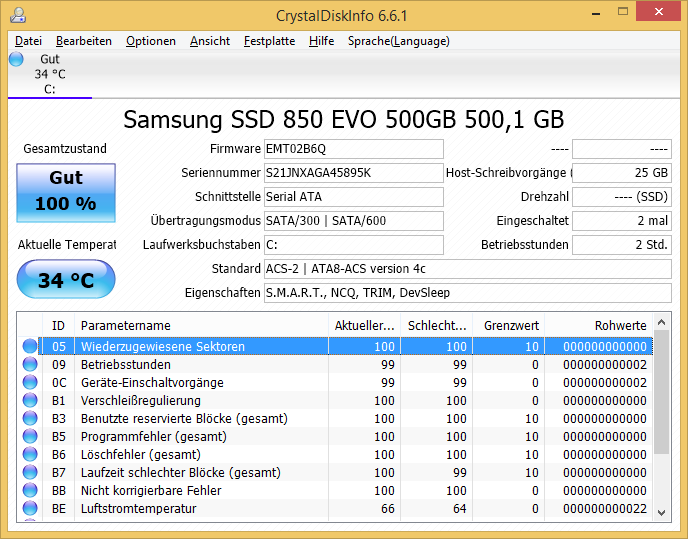
Task: Click the Schlecht... column header
Action: click(437, 325)
